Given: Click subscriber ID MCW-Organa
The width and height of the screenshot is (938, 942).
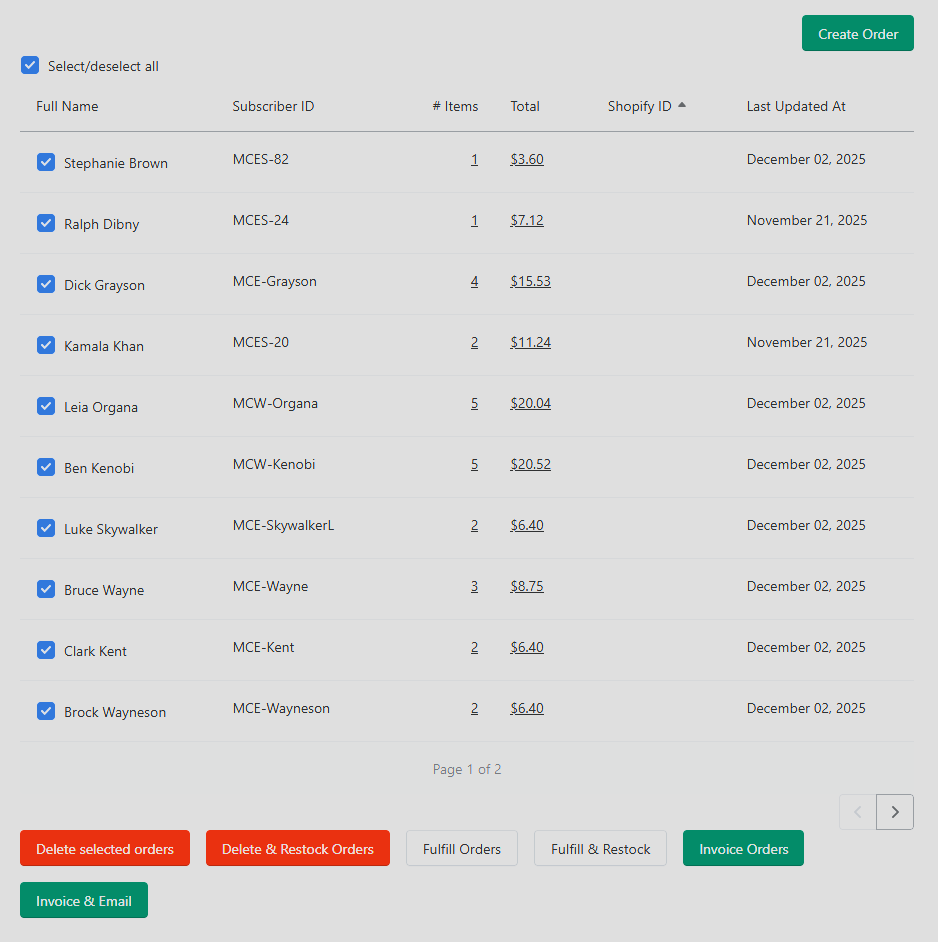Looking at the screenshot, I should [275, 403].
